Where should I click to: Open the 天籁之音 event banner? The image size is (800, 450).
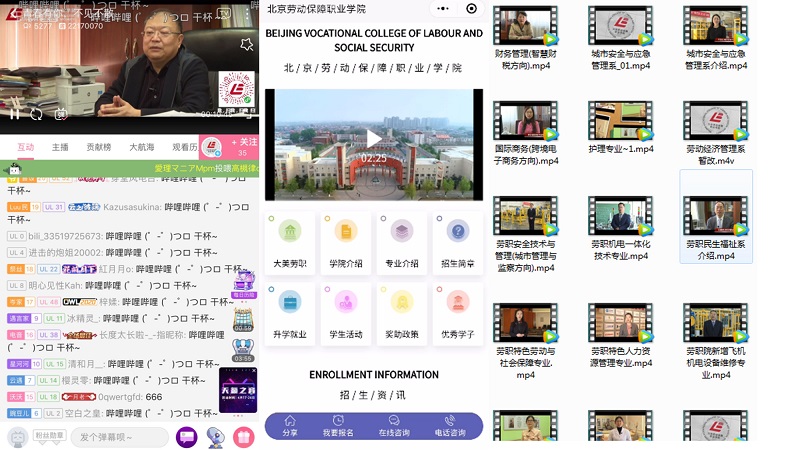point(238,390)
